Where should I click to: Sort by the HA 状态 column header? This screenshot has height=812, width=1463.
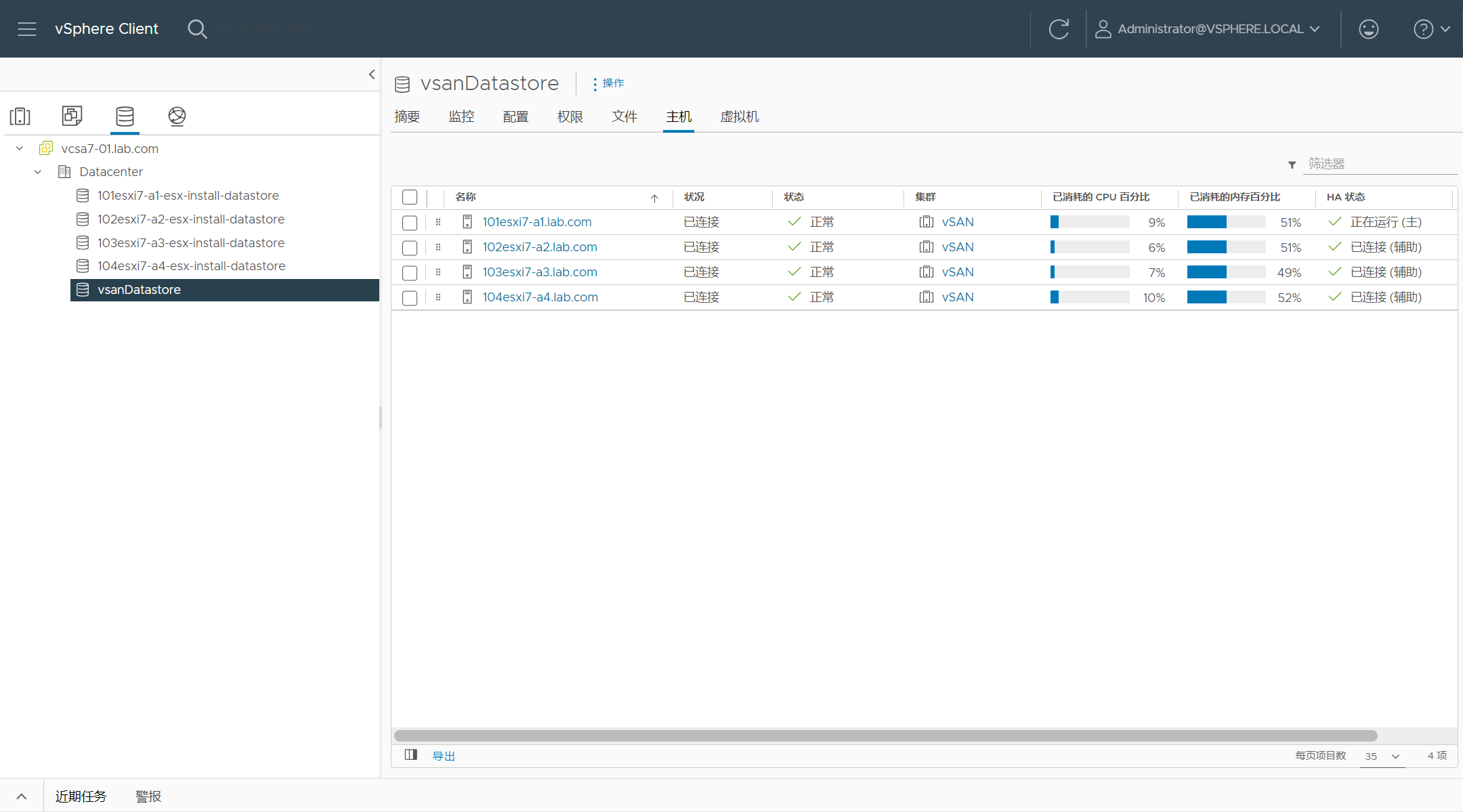1346,197
